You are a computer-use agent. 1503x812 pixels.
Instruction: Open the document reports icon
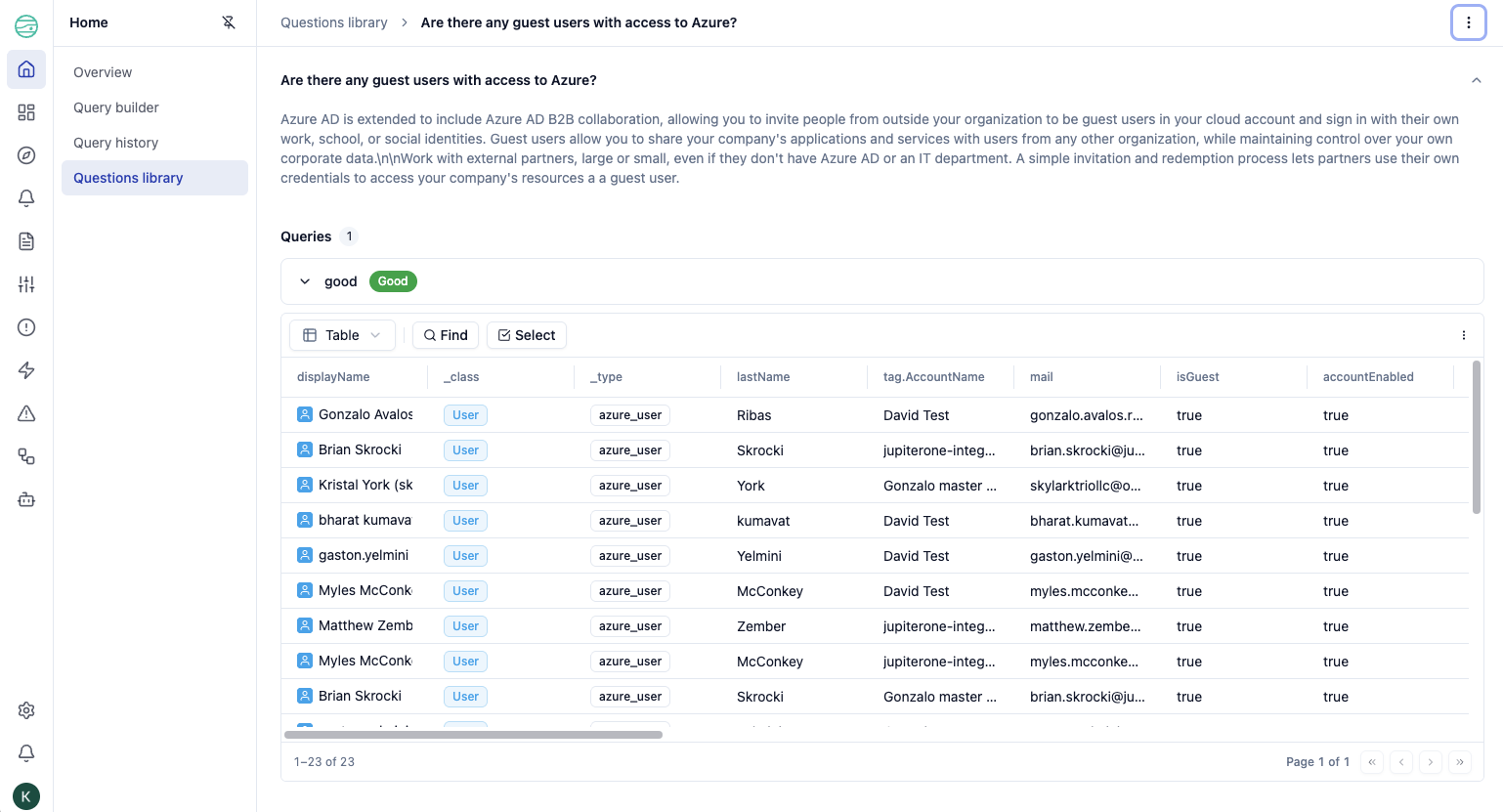click(26, 241)
